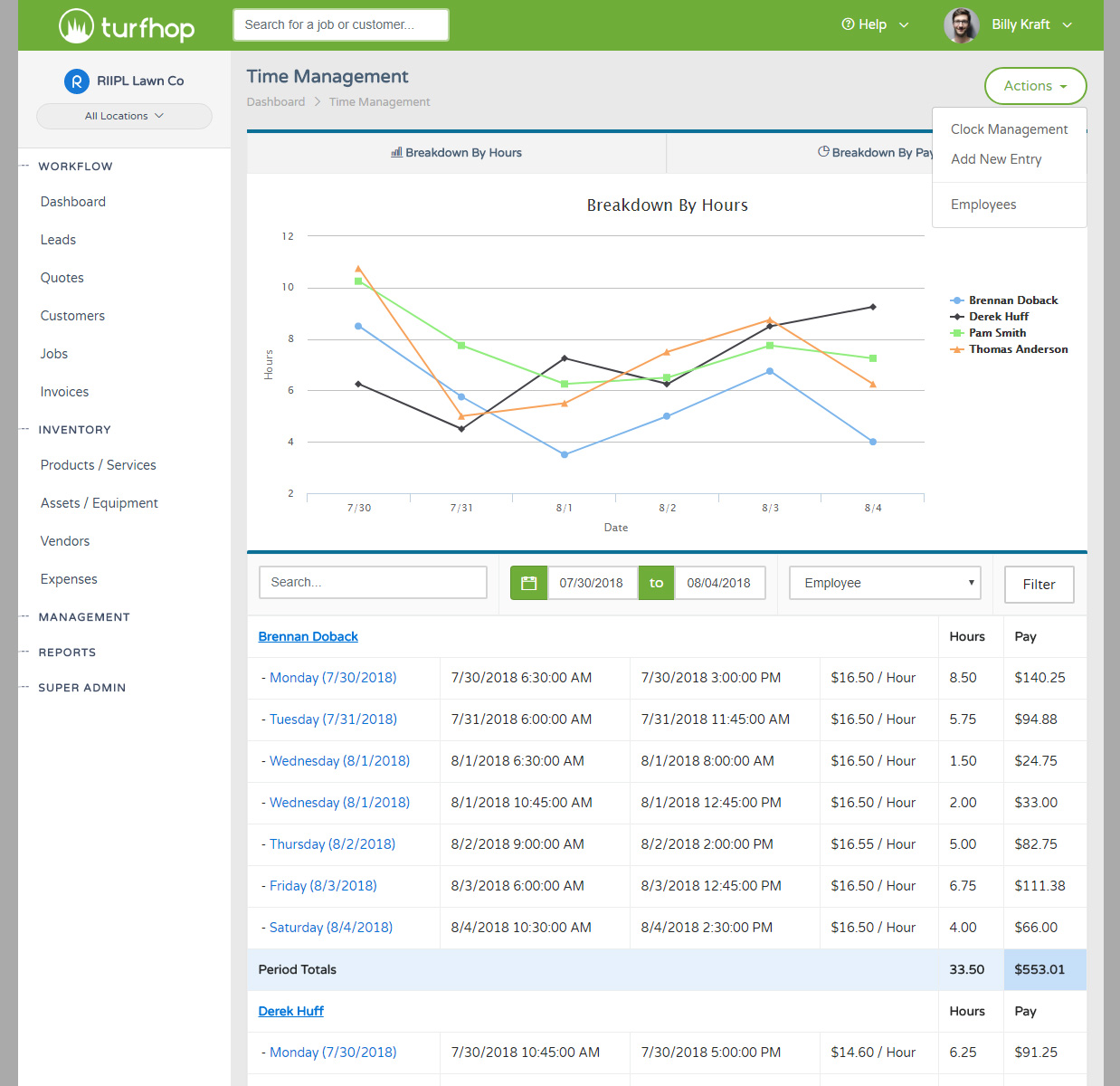Open the Employee filter dropdown
The width and height of the screenshot is (1120, 1086).
886,583
